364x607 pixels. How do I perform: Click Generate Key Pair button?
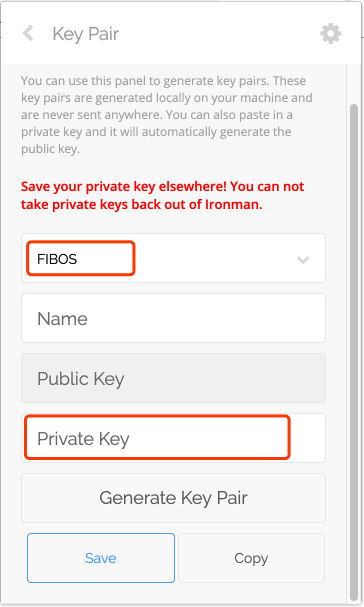(x=173, y=498)
